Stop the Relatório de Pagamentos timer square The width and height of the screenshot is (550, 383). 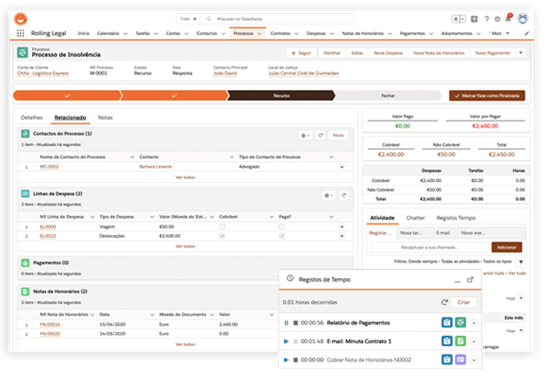coord(296,323)
